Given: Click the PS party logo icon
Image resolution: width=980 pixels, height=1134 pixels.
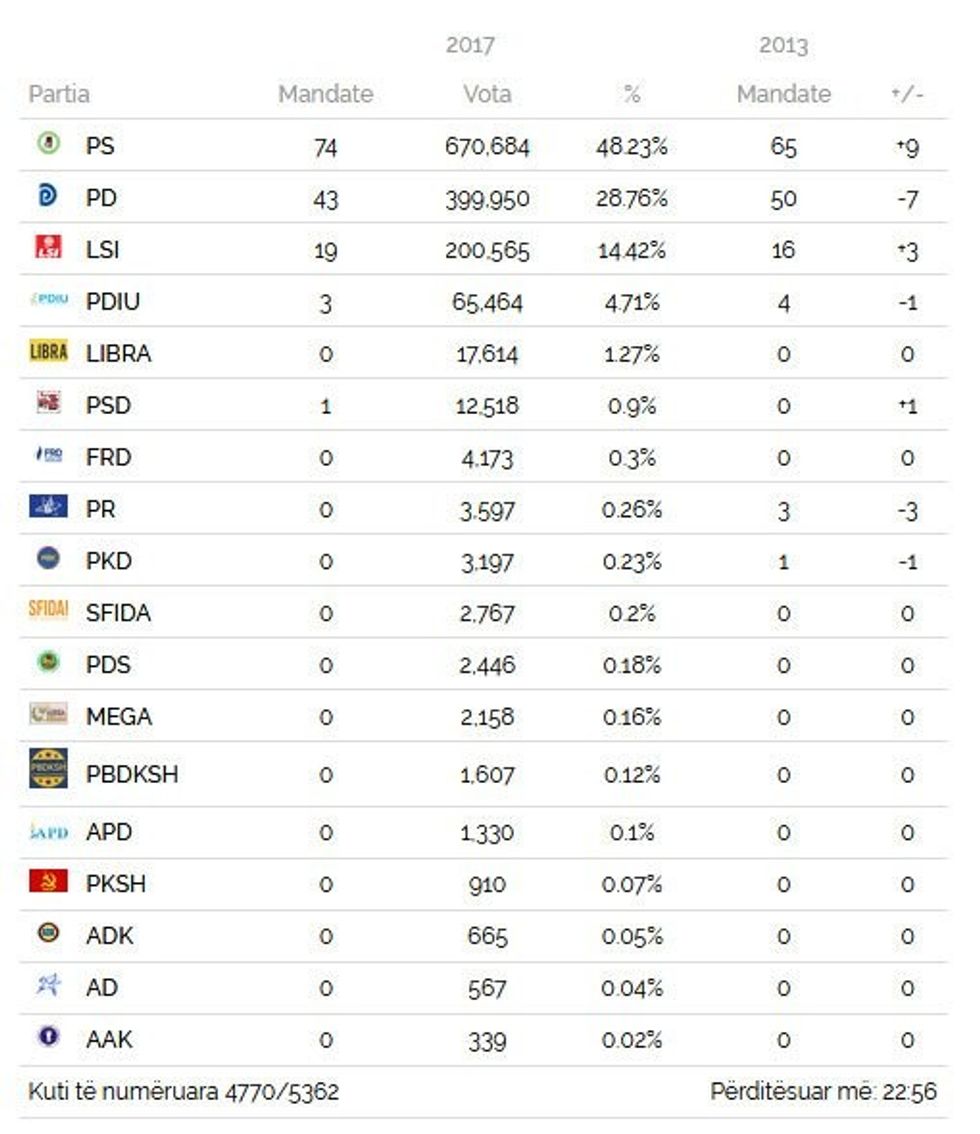Looking at the screenshot, I should tap(47, 145).
